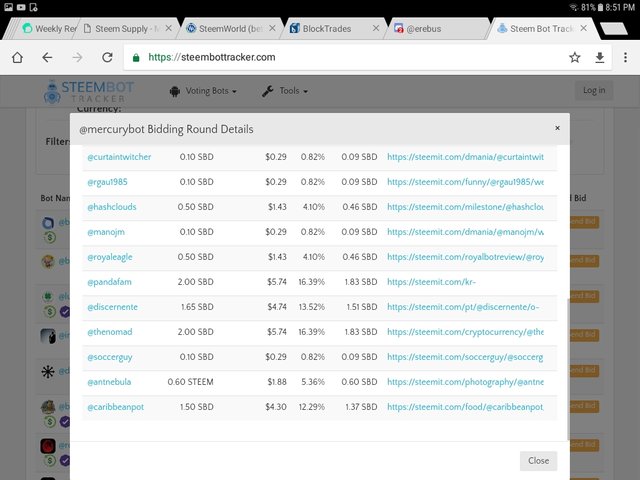Click the Log in button
The image size is (640, 480).
[594, 90]
